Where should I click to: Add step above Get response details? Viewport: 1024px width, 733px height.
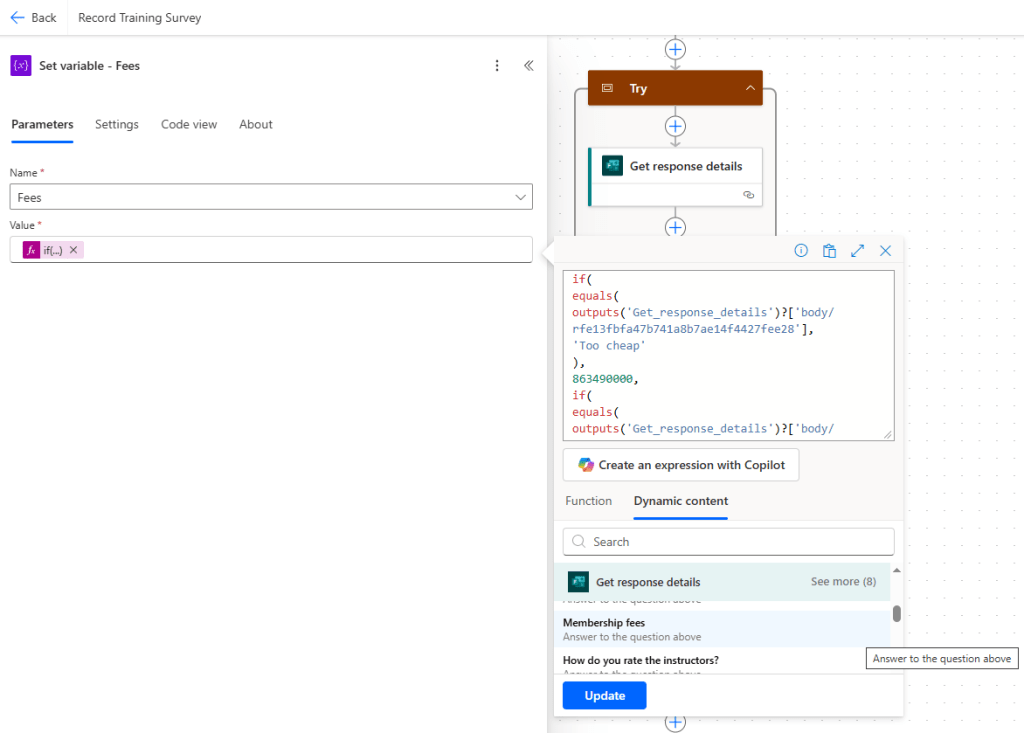676,126
